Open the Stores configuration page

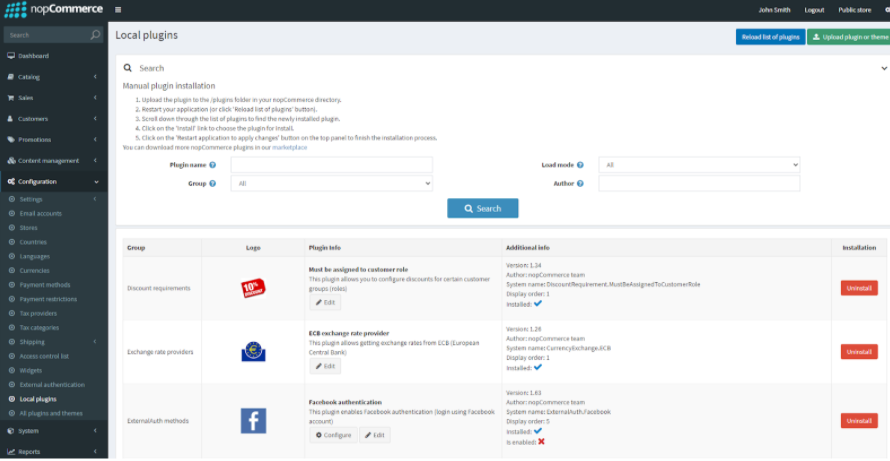coord(28,228)
